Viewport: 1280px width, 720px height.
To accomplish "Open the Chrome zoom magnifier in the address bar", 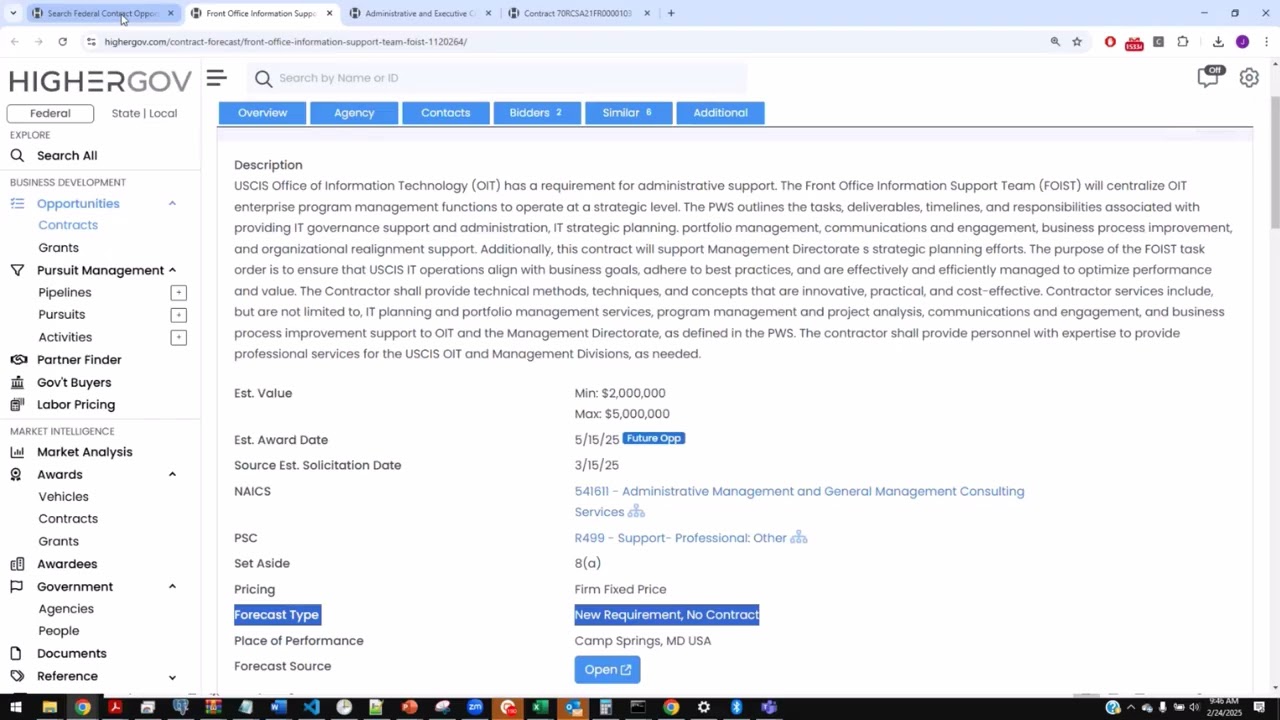I will (x=1055, y=42).
